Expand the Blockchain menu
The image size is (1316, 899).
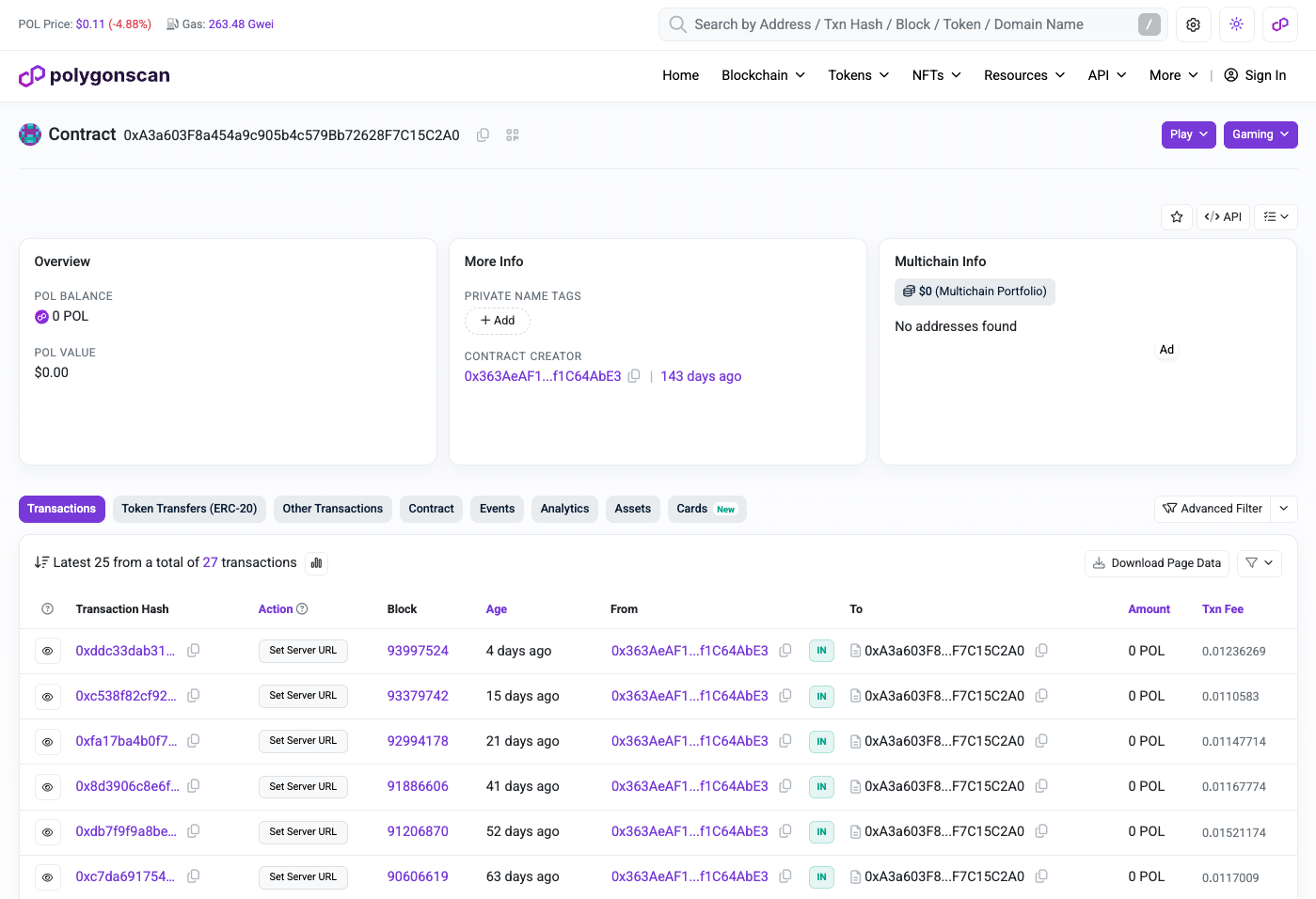pyautogui.click(x=763, y=75)
